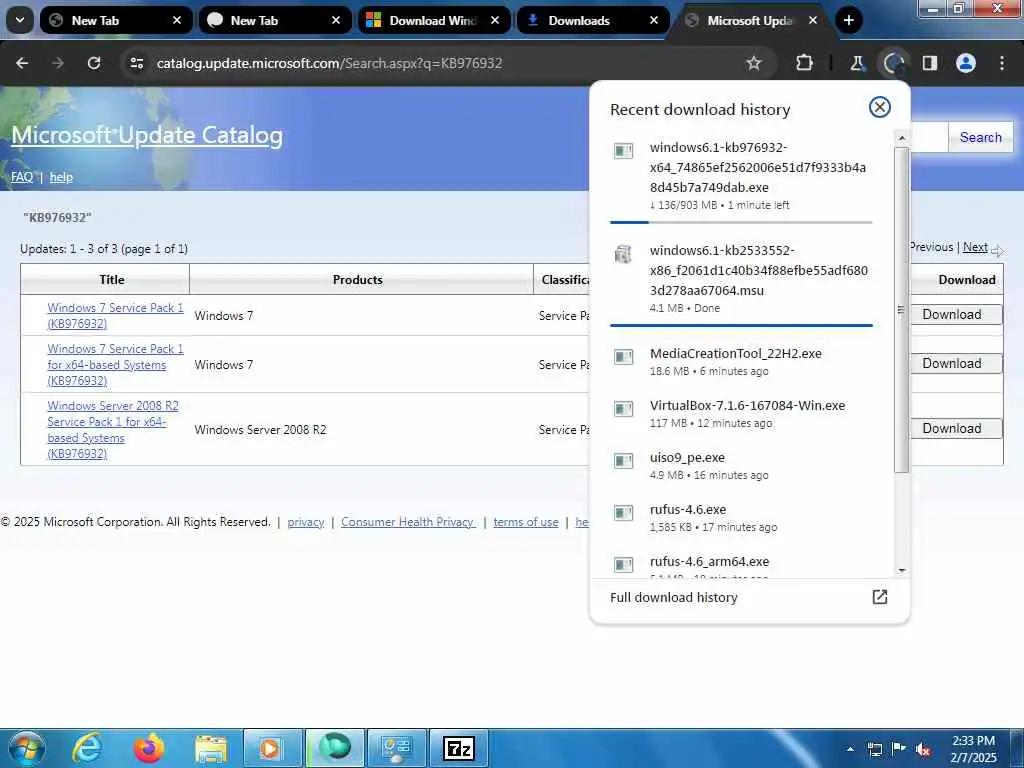
Task: Open Chrome Labs flask icon
Action: point(857,63)
